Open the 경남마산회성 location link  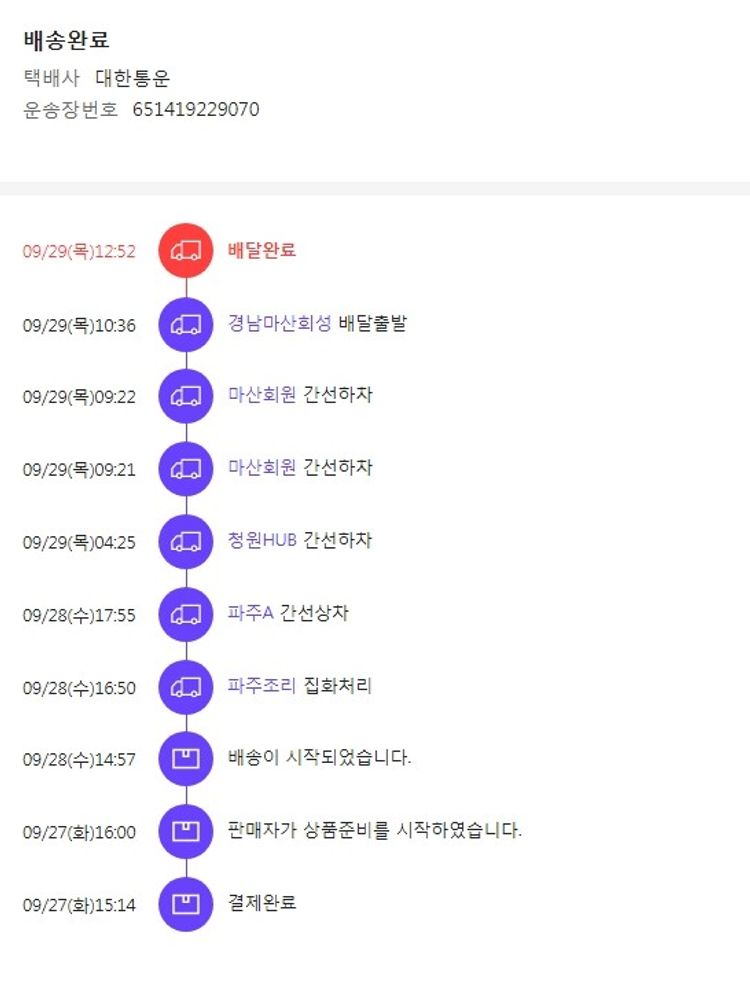[x=279, y=323]
